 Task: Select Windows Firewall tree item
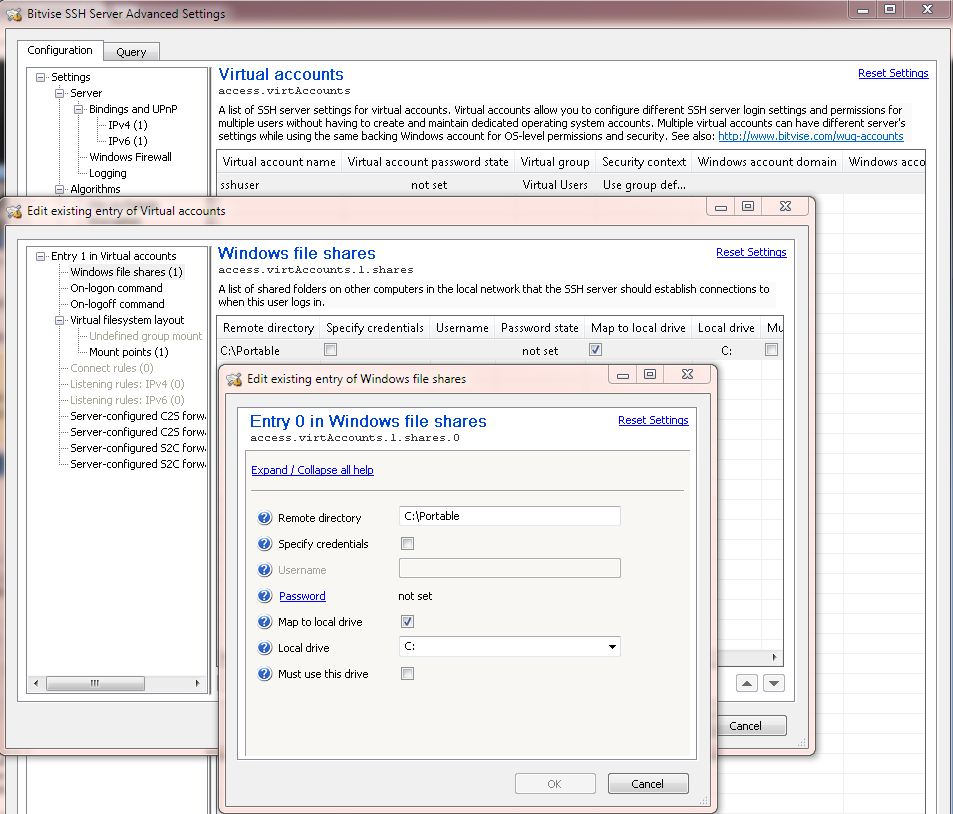click(x=130, y=157)
